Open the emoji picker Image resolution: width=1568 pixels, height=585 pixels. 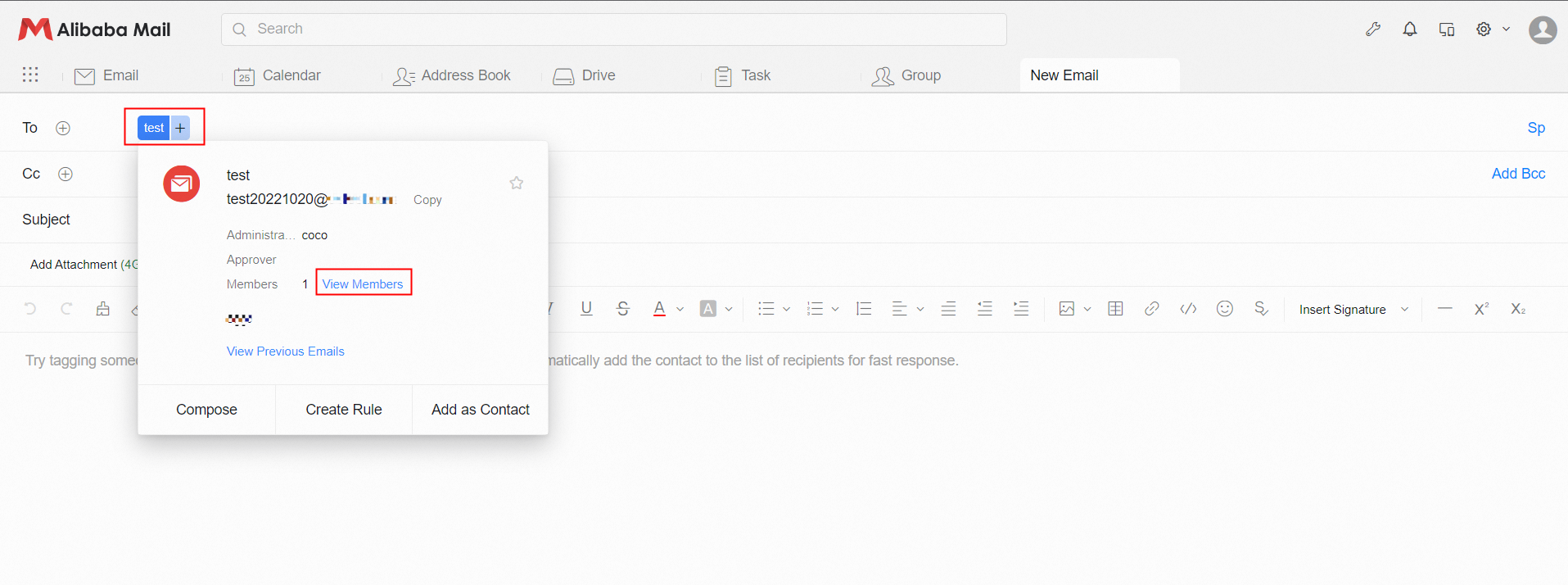[x=1225, y=309]
